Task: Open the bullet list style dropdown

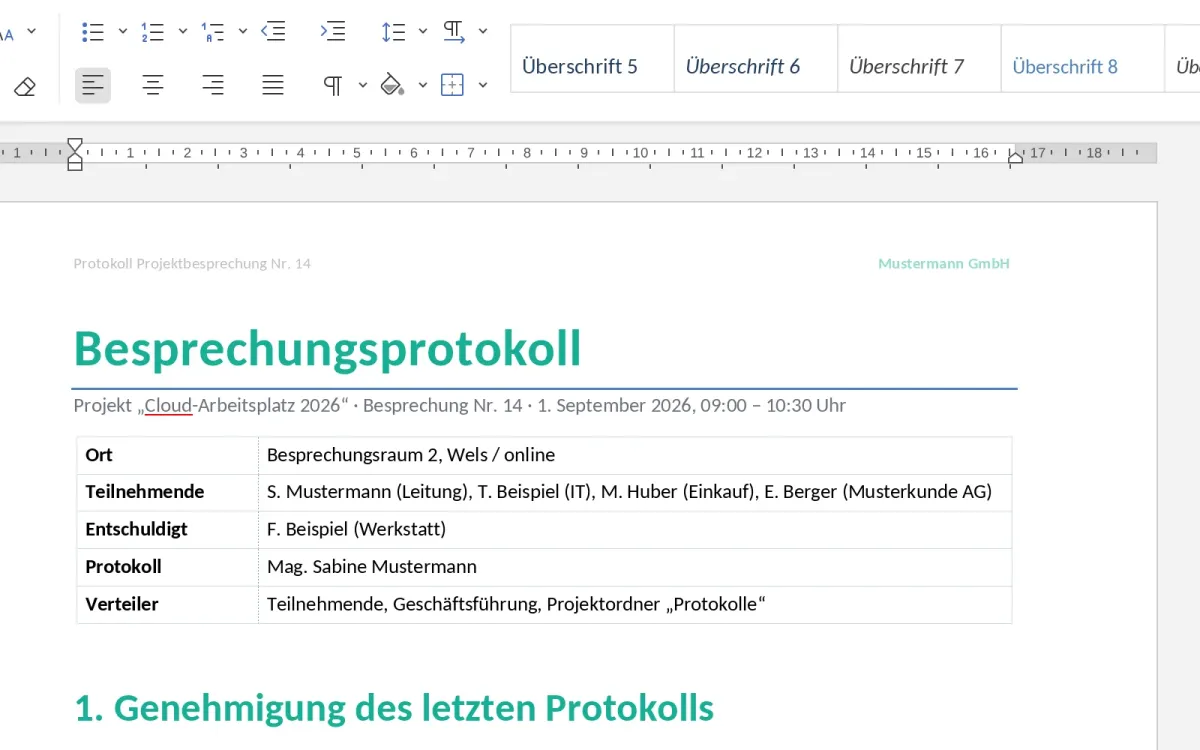Action: click(122, 31)
